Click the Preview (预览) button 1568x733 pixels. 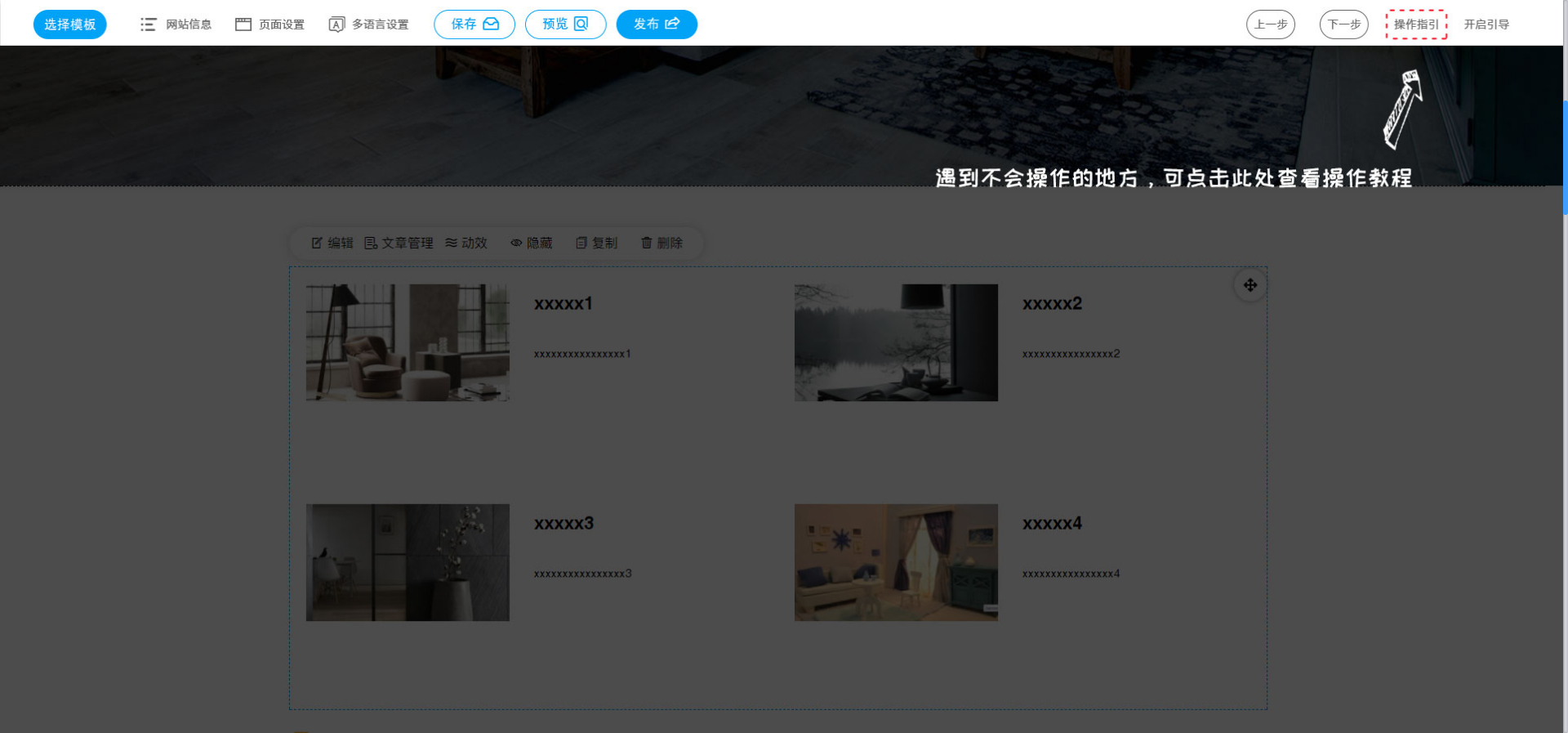pyautogui.click(x=565, y=25)
